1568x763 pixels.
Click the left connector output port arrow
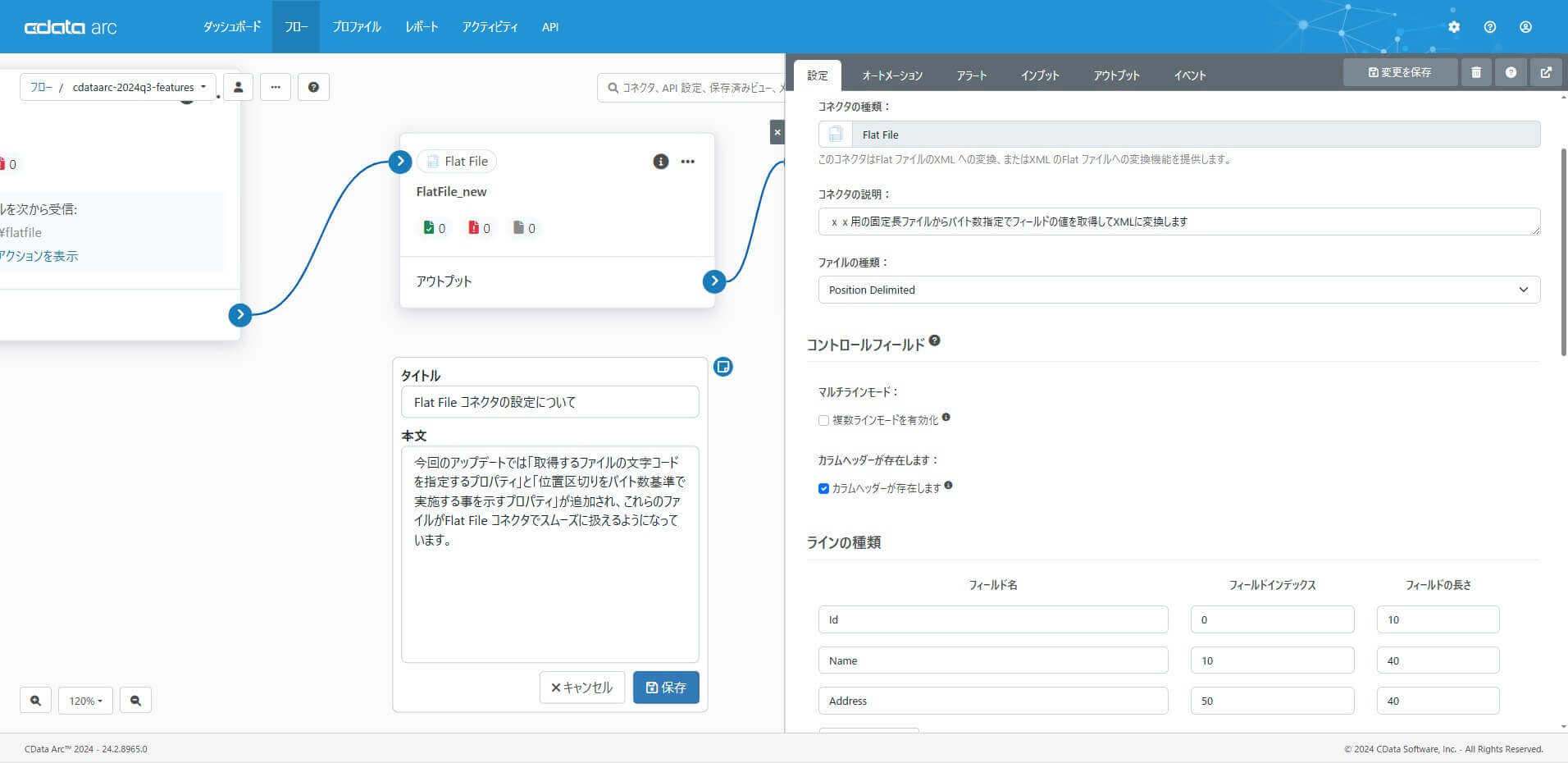tap(239, 314)
